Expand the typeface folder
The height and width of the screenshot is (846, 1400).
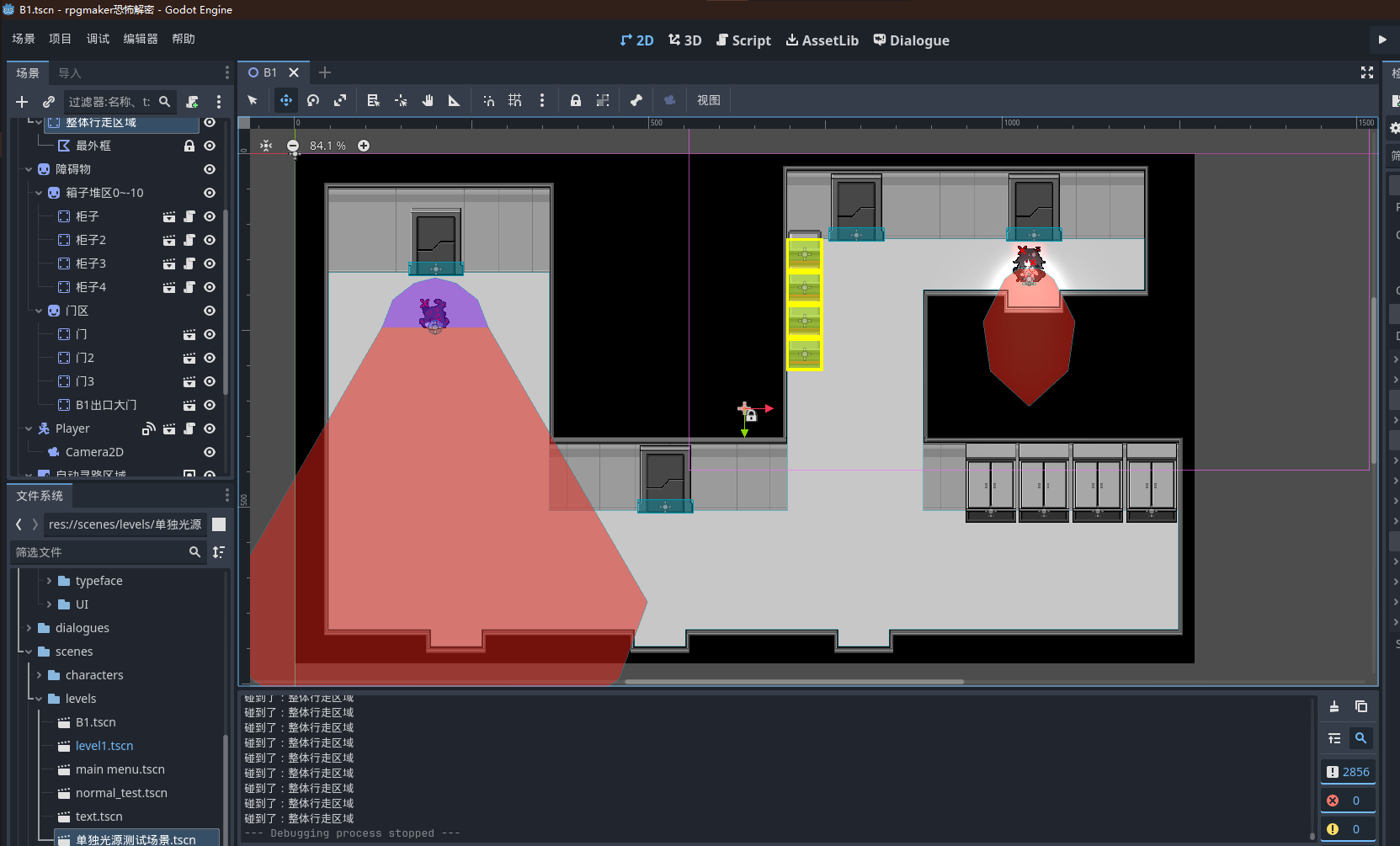(49, 581)
